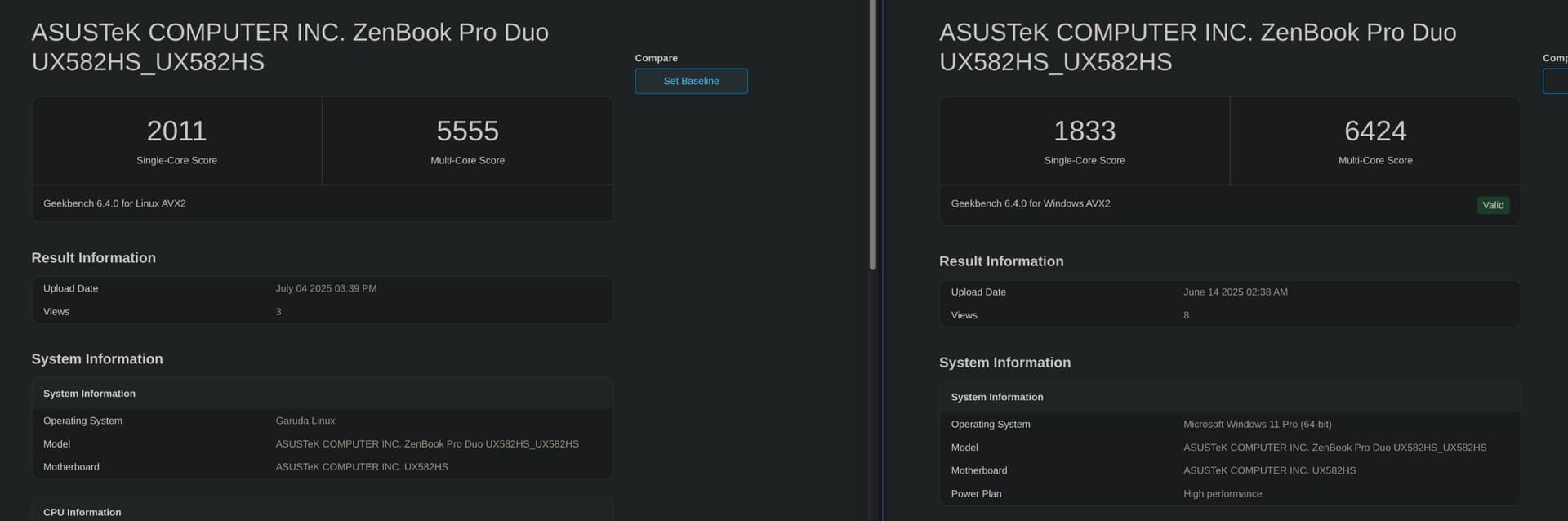Click the Multi-Core Score label under 6424

[1375, 160]
